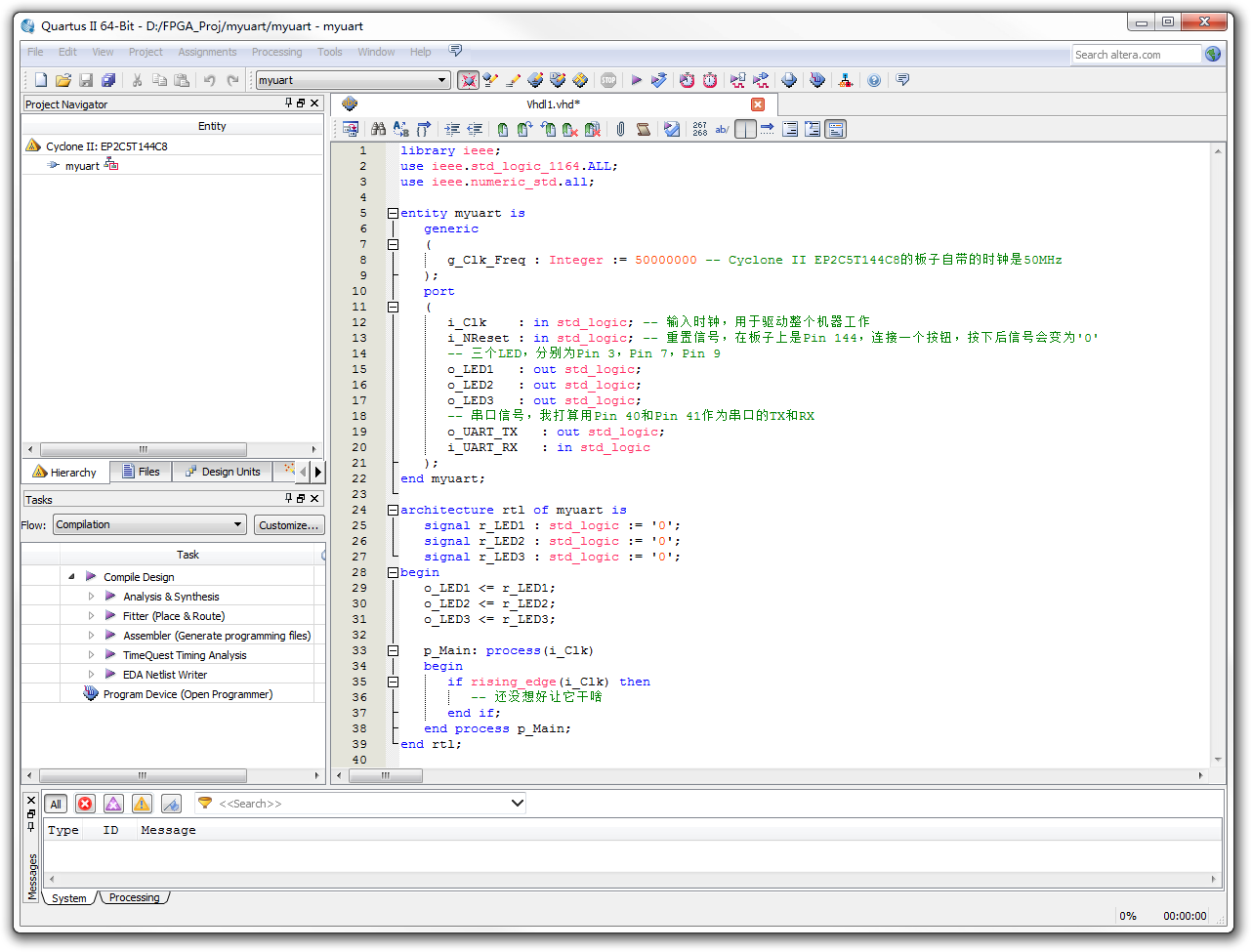Select the System messages tab
1252x952 pixels.
tap(69, 898)
